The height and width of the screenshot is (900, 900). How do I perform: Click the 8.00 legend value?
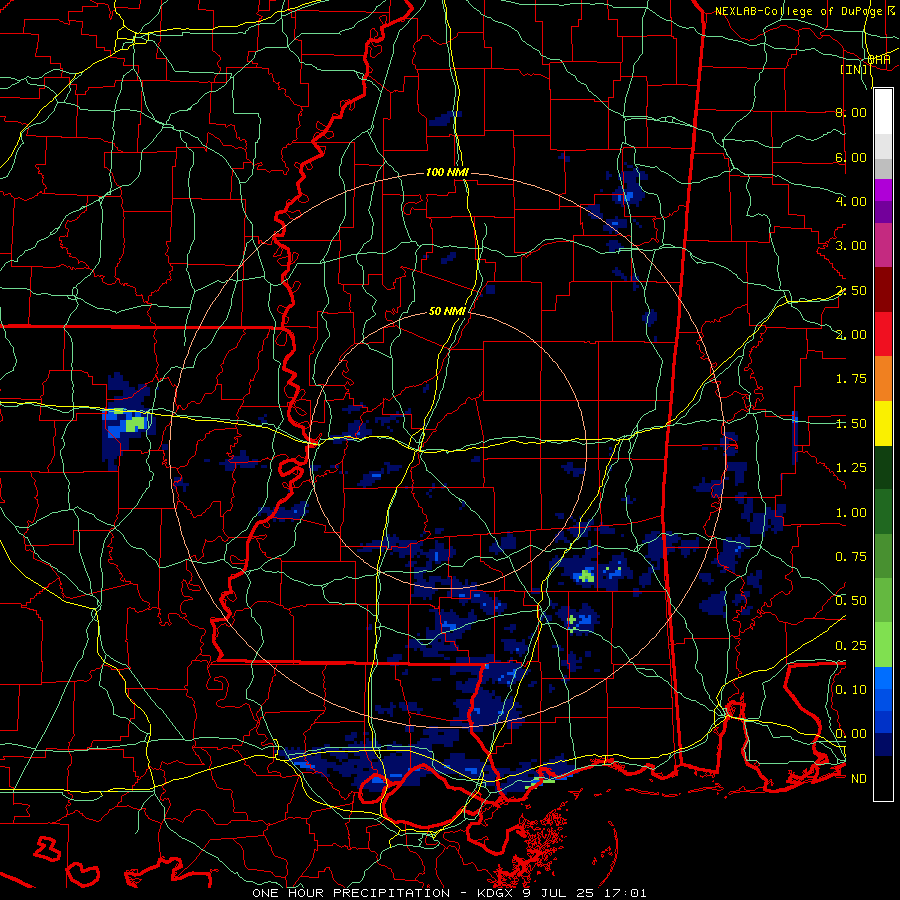click(x=851, y=112)
